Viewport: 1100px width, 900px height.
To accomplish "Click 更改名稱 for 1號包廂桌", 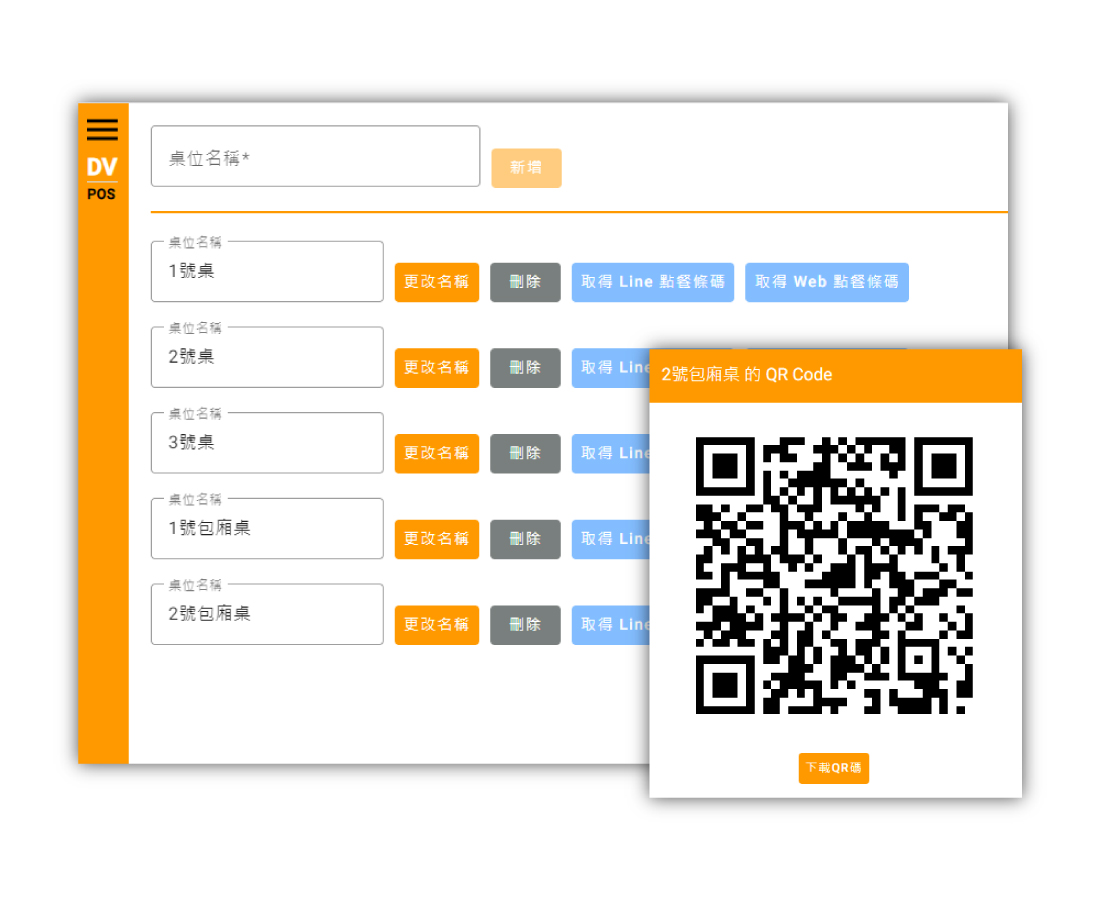I will pos(436,539).
